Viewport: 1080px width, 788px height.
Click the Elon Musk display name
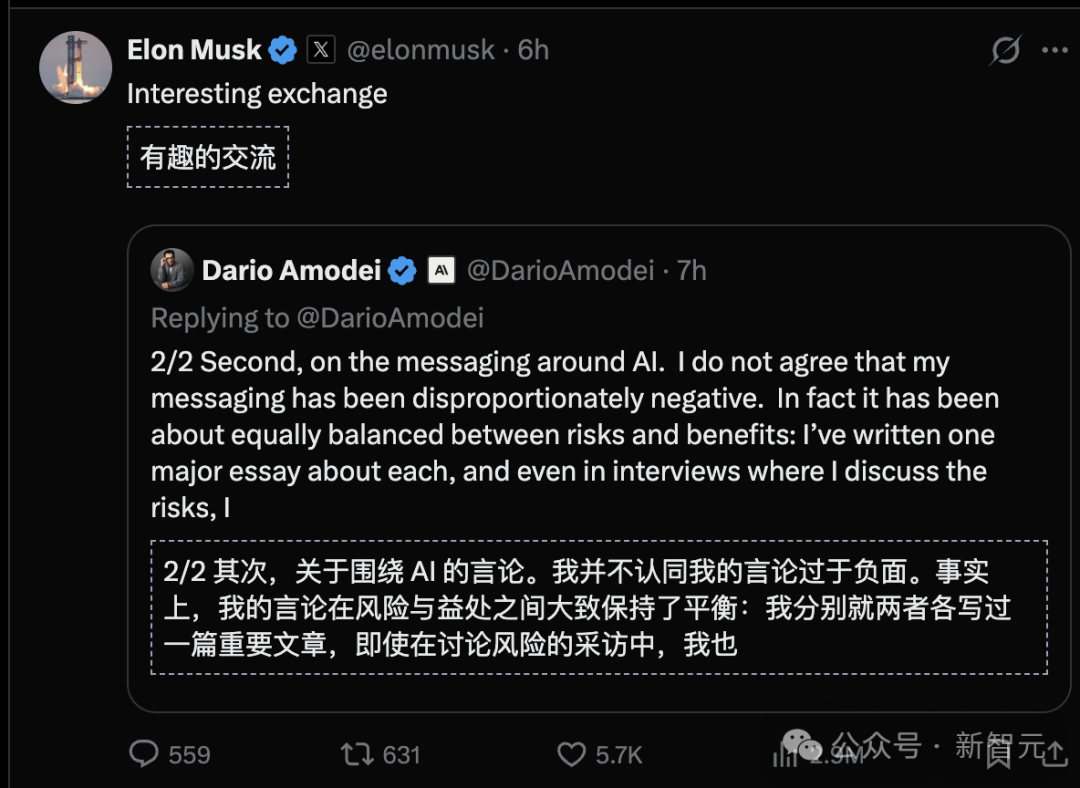[194, 50]
